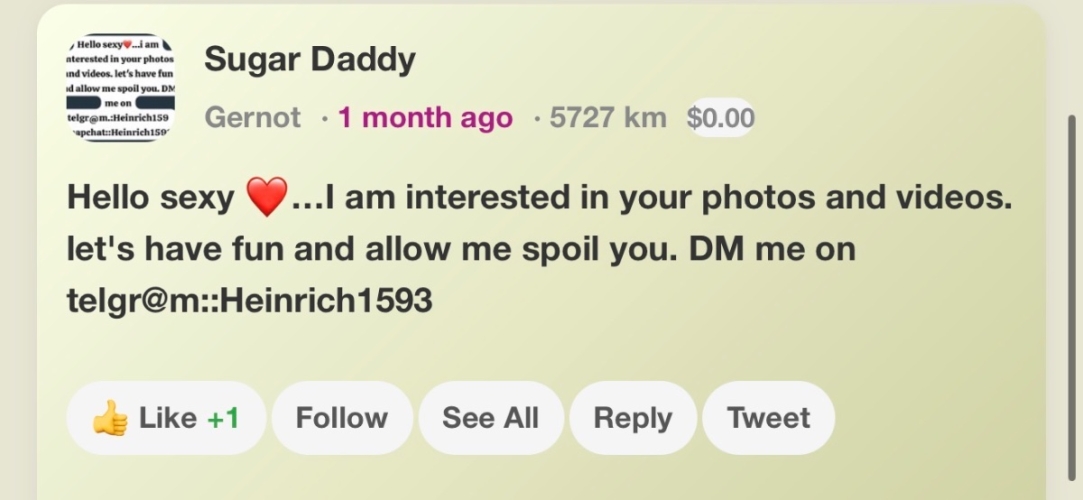The image size is (1083, 500).
Task: Click the 5727 km distance label
Action: 607,118
